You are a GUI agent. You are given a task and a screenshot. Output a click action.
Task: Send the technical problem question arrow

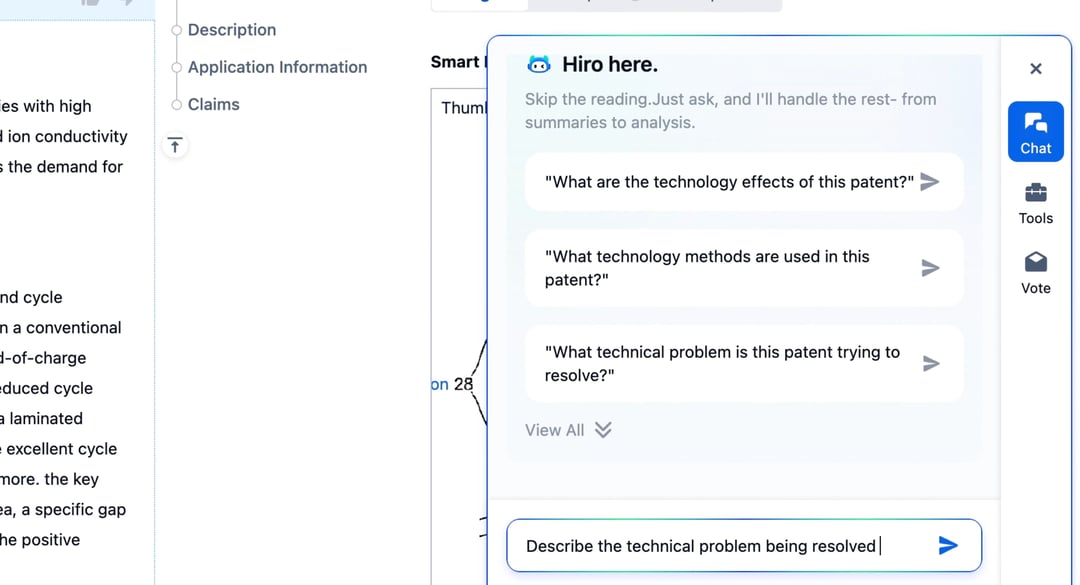point(931,364)
